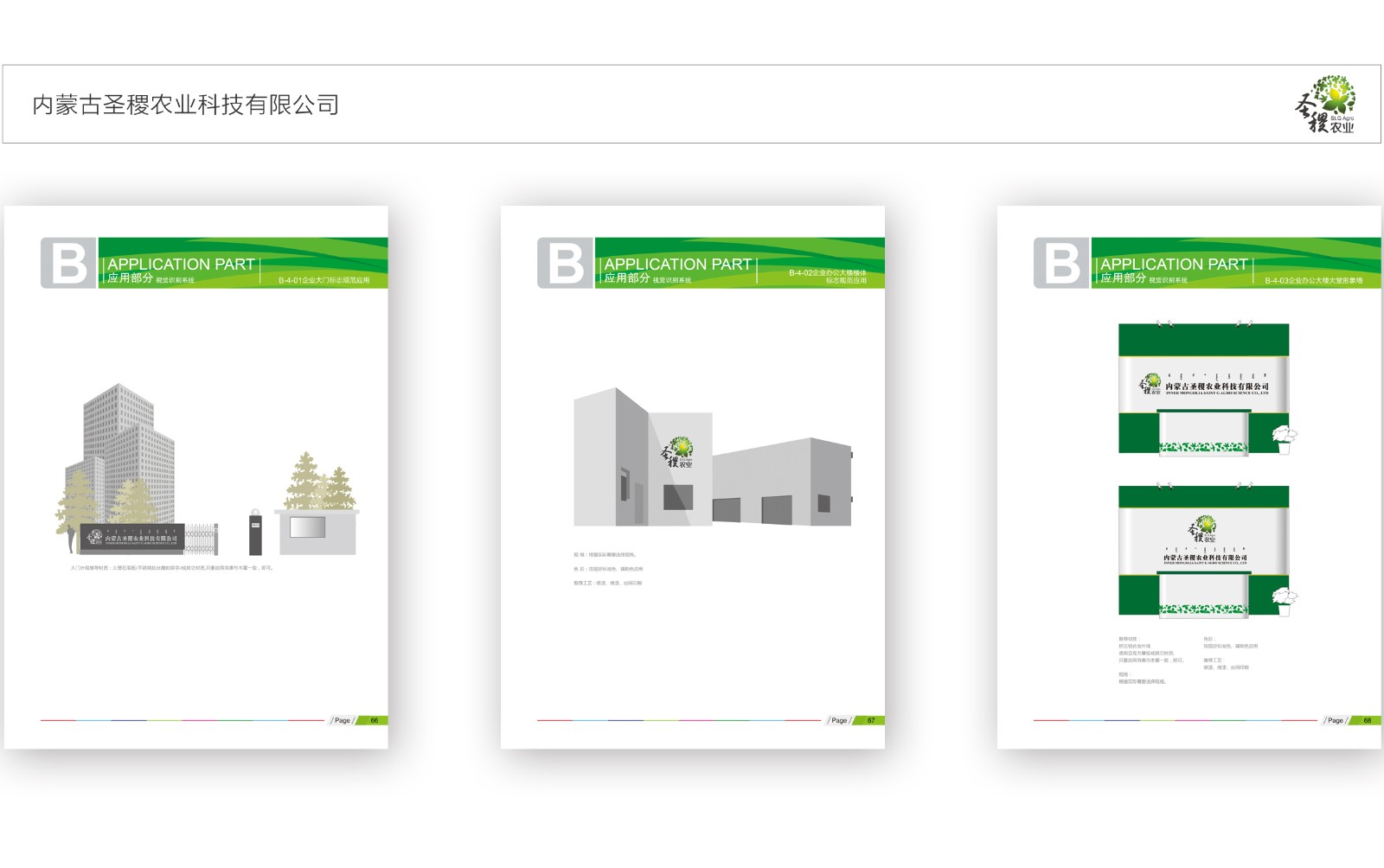Click the green page number 67 tab
1384x868 pixels.
tap(870, 720)
